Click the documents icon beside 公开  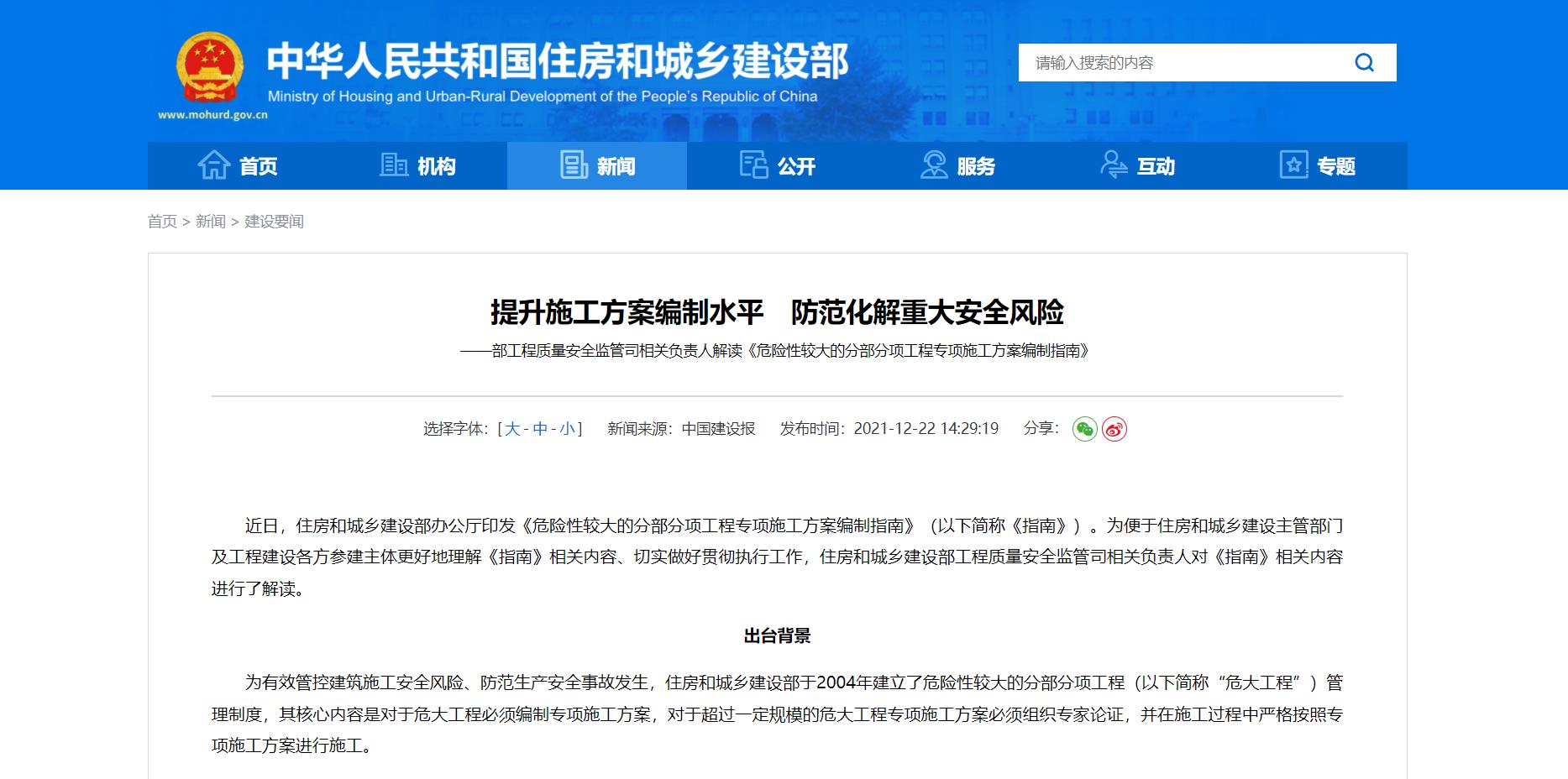pyautogui.click(x=753, y=165)
